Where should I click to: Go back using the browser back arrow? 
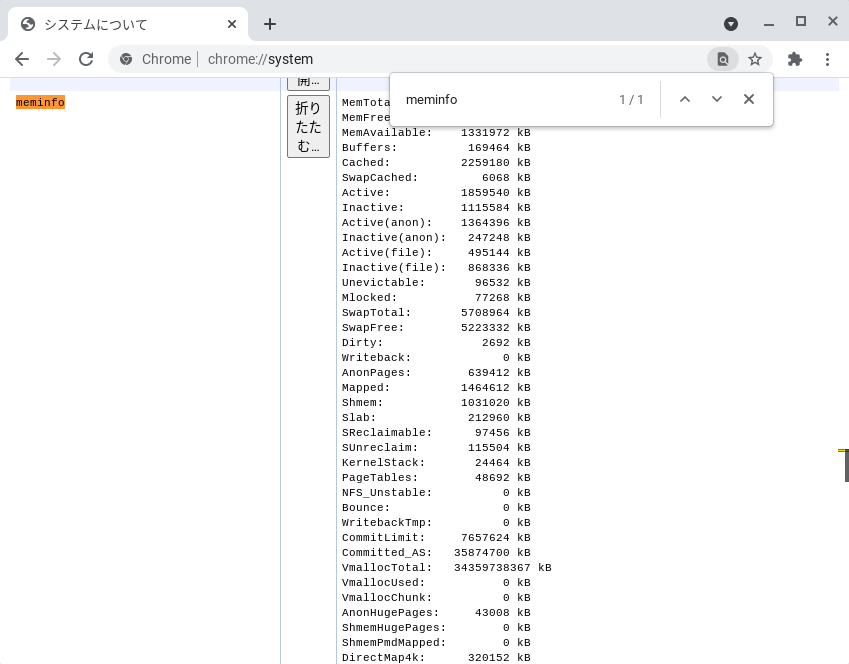tap(22, 59)
